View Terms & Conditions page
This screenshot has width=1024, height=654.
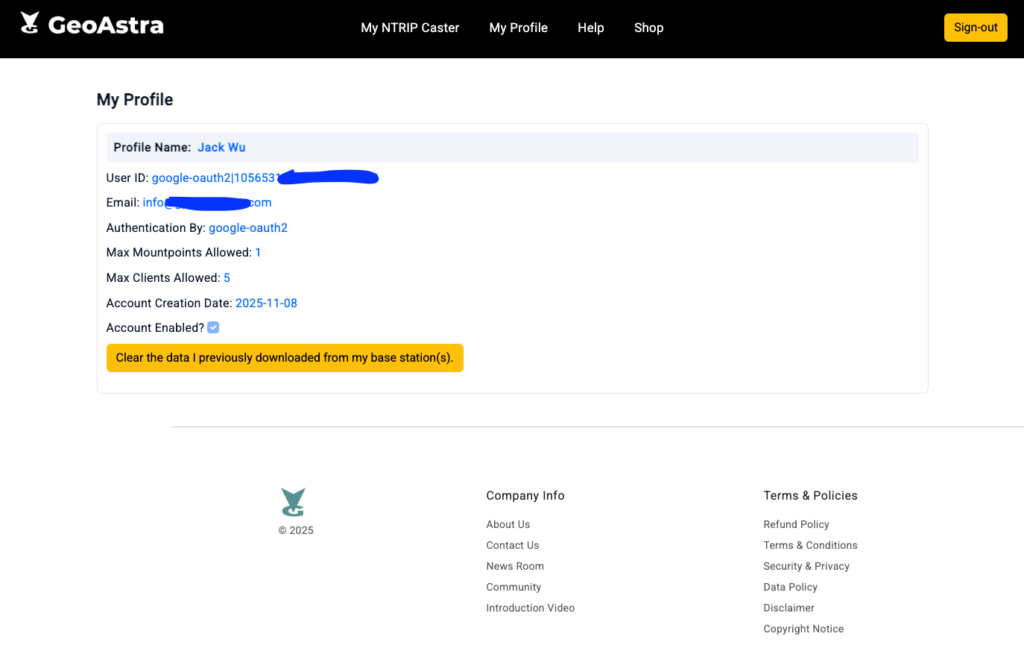click(810, 545)
